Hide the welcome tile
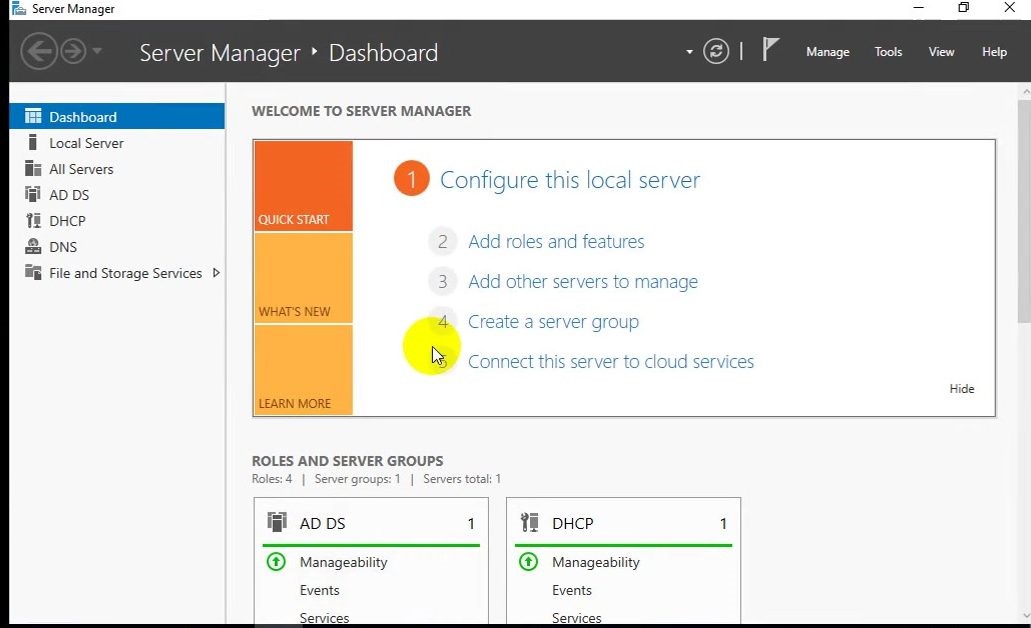This screenshot has width=1031, height=628. 961,389
